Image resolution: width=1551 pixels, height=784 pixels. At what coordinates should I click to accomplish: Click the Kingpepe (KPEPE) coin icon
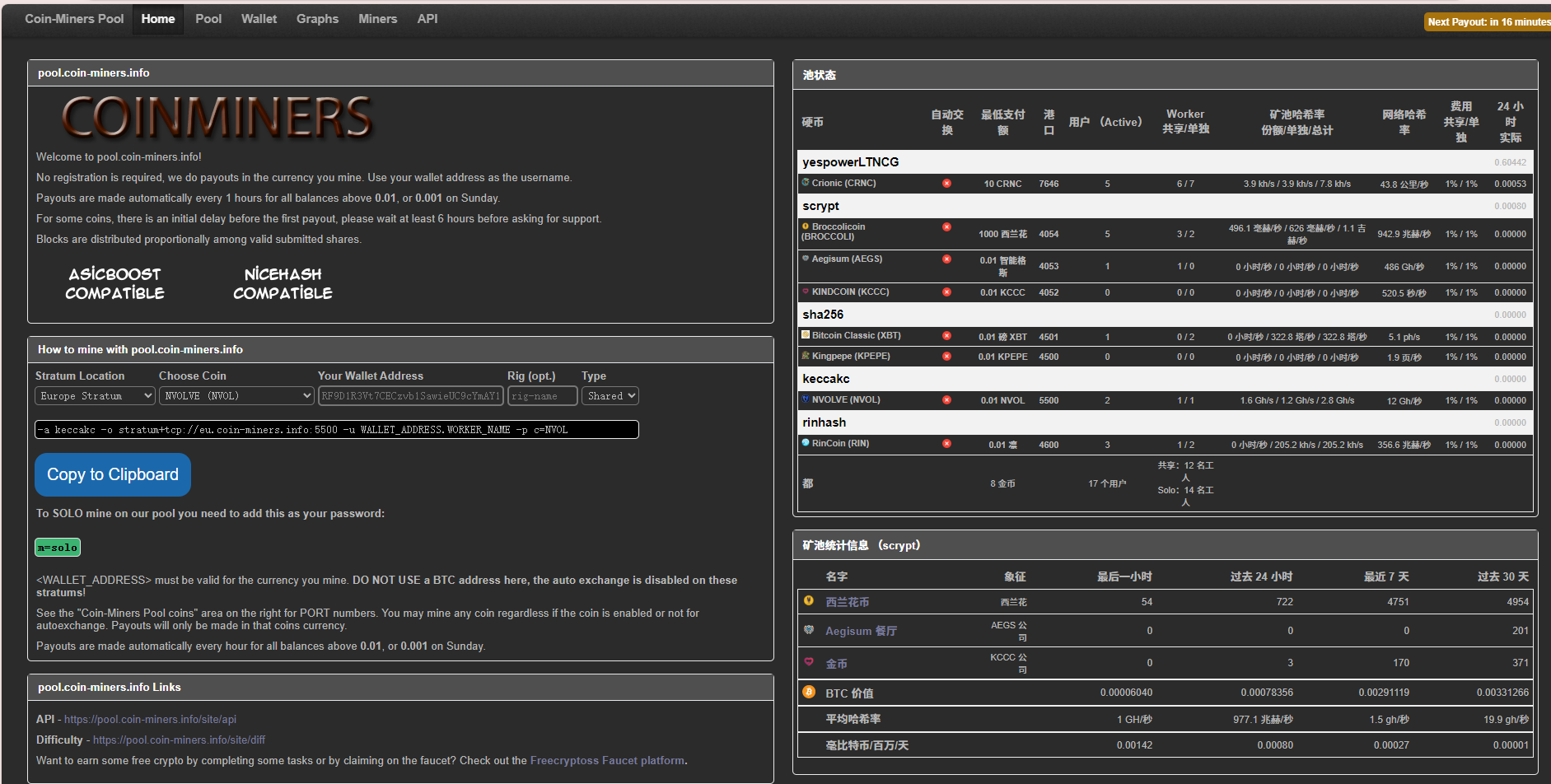[806, 356]
